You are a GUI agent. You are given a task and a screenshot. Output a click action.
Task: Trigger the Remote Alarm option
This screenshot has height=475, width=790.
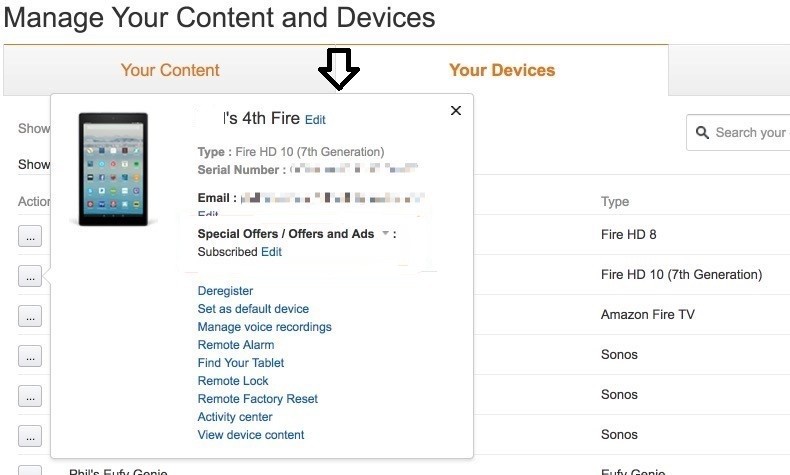click(x=235, y=345)
